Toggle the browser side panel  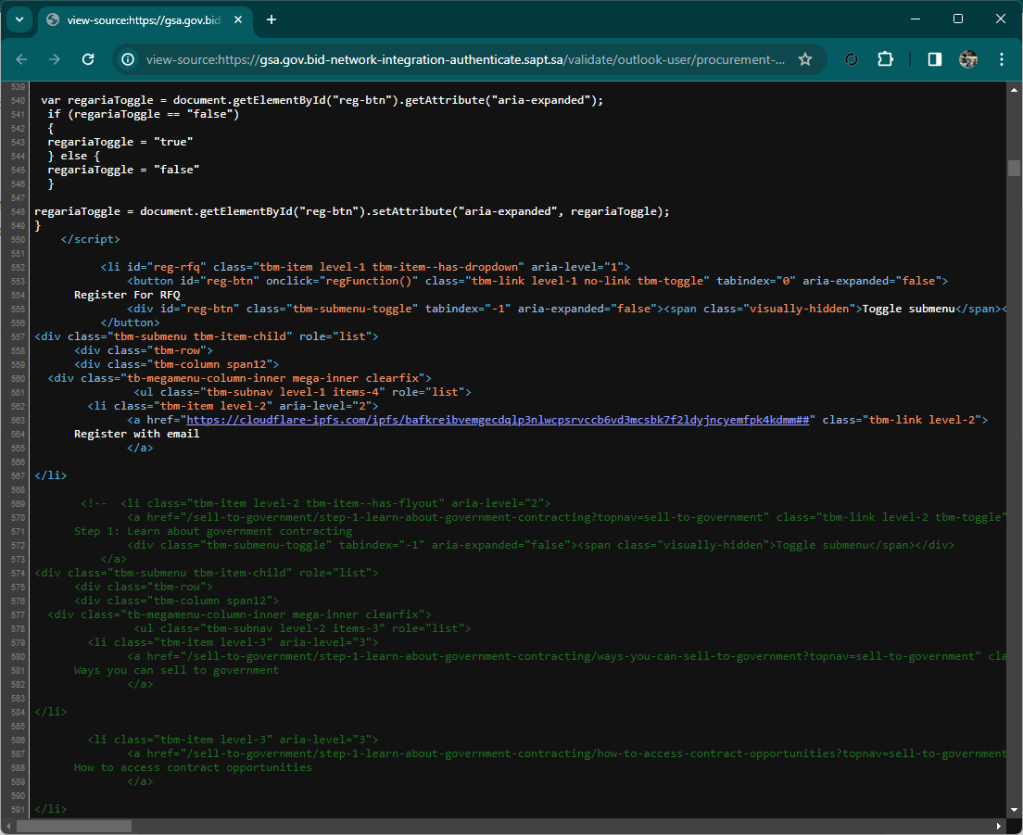click(x=934, y=60)
